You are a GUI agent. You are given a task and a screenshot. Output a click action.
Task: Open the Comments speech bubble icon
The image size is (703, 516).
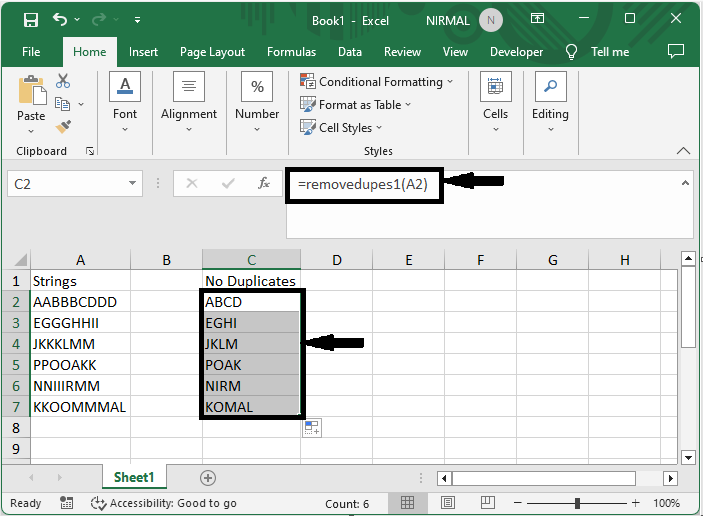click(x=676, y=51)
